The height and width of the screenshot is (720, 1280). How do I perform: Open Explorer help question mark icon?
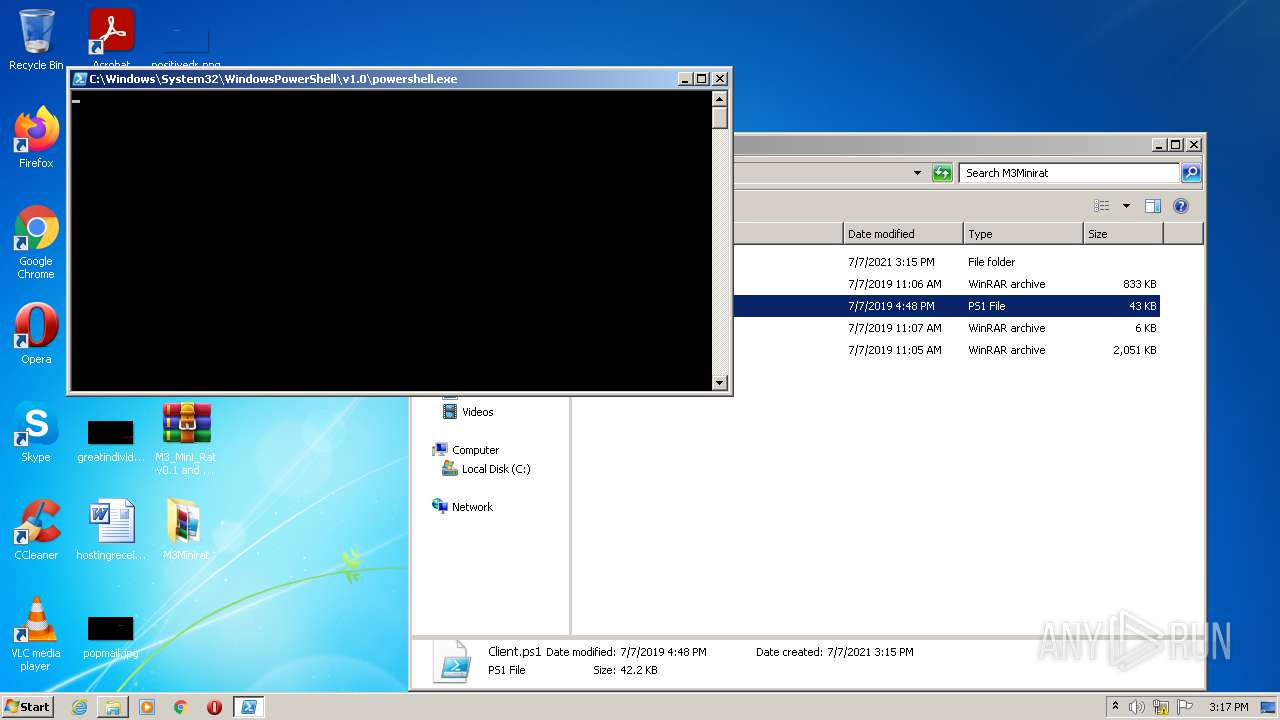[x=1181, y=206]
